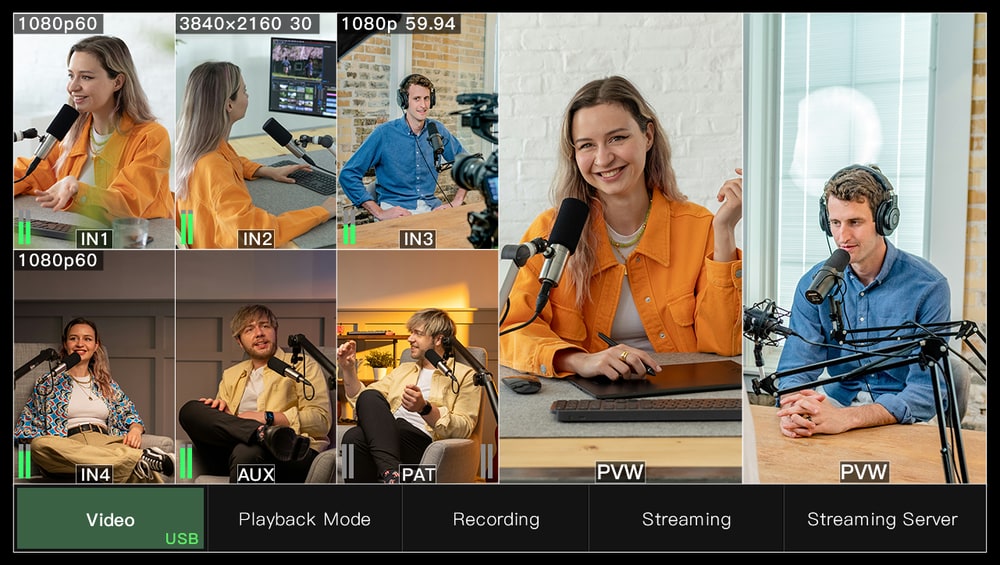This screenshot has width=1000, height=565.
Task: Click the grey audio meter at PAT's left edge
Action: [348, 462]
